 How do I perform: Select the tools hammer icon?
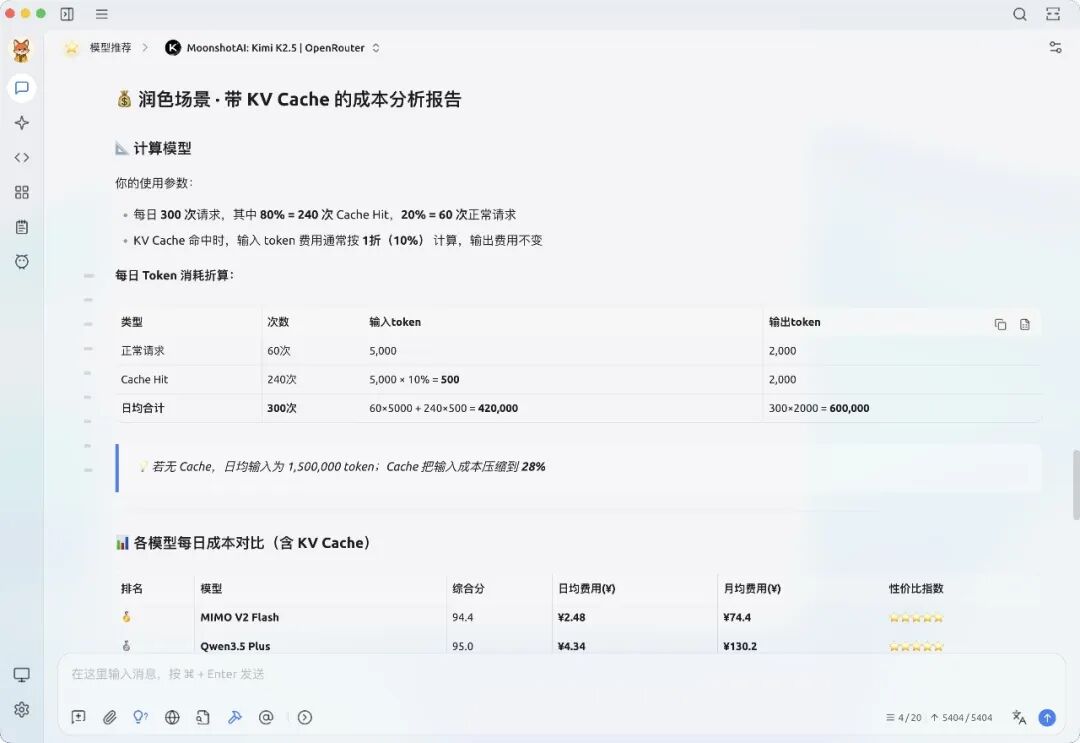tap(235, 717)
